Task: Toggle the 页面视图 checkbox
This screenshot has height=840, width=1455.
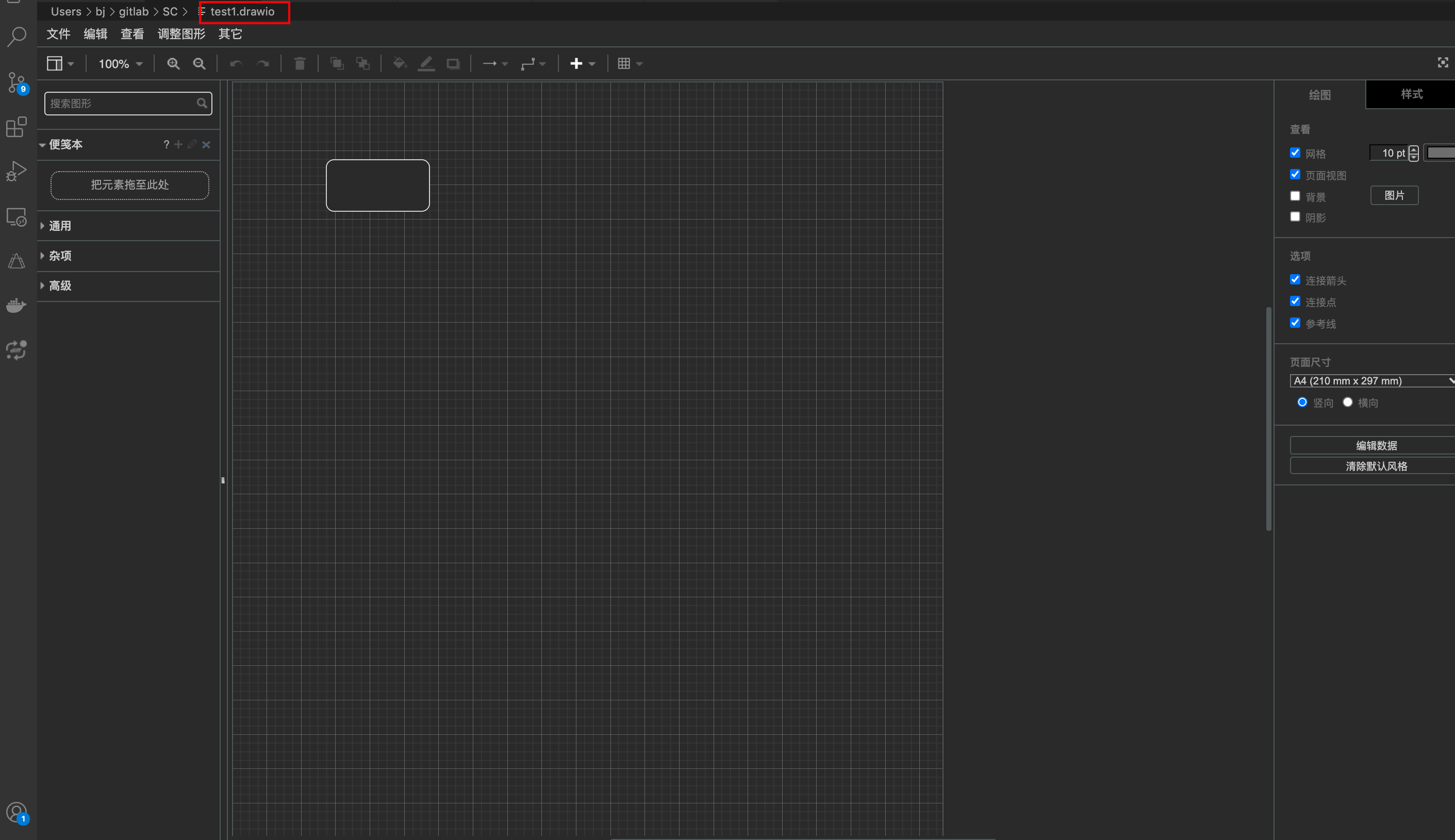Action: (1295, 174)
